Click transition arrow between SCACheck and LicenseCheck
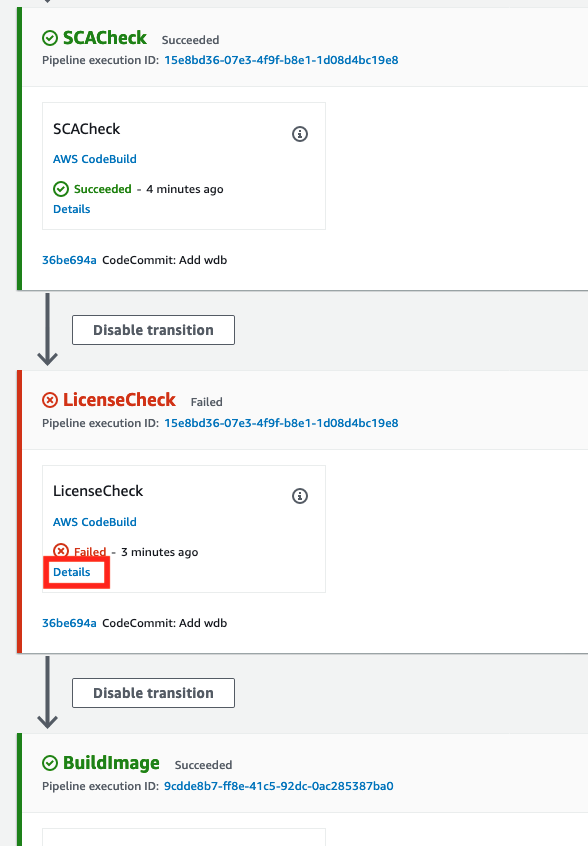This screenshot has height=846, width=588. [x=47, y=329]
